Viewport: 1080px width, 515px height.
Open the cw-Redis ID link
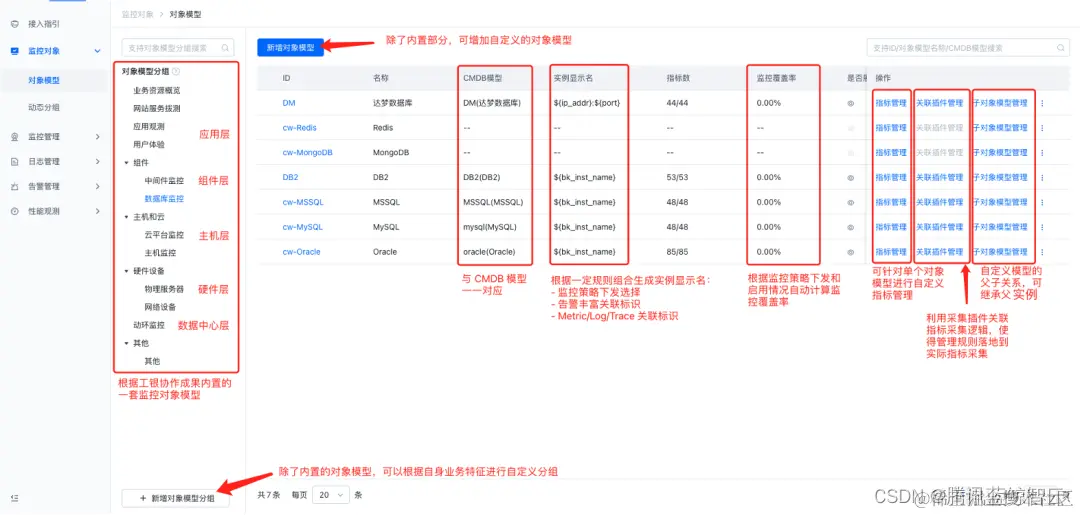click(x=300, y=128)
